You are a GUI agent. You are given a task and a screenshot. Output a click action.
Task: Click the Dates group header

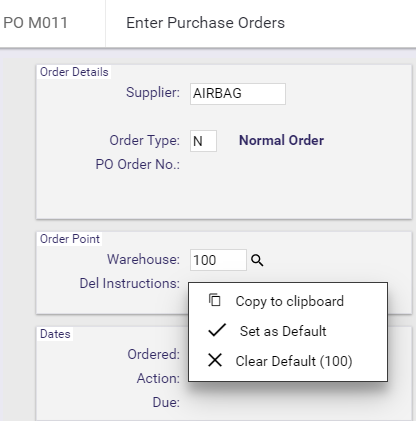tap(55, 334)
